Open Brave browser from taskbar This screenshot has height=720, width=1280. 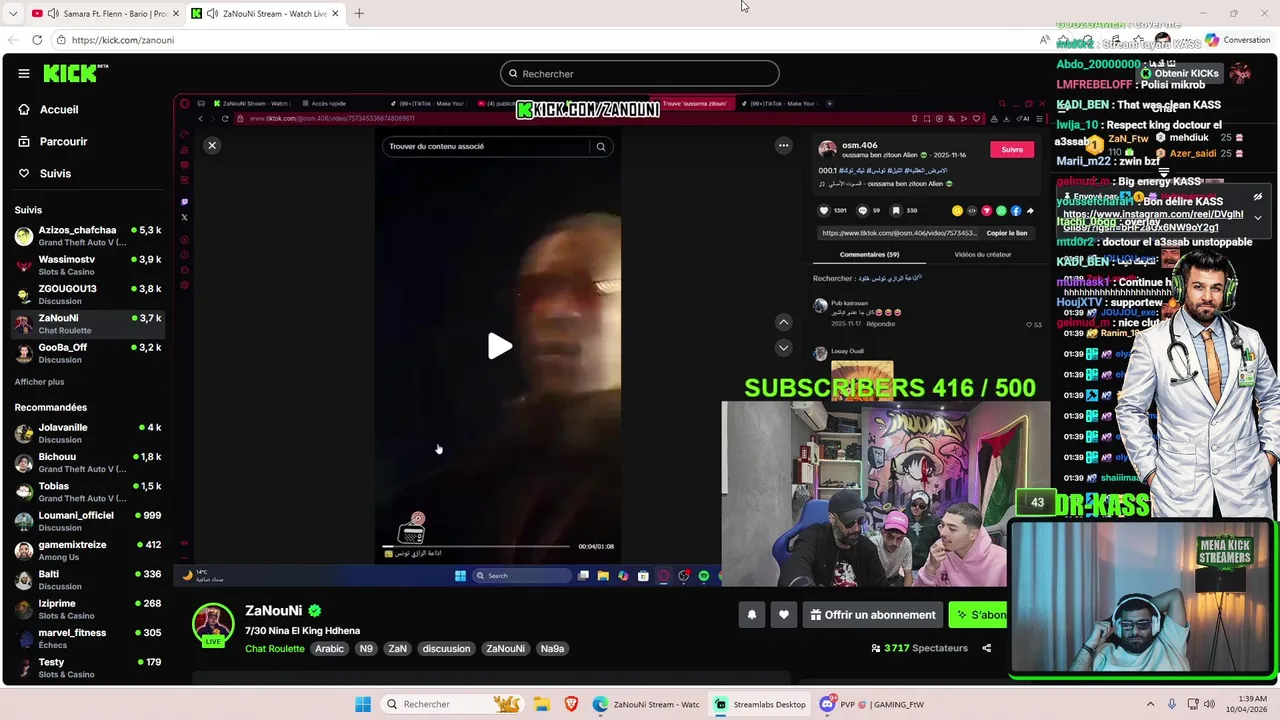coord(571,704)
